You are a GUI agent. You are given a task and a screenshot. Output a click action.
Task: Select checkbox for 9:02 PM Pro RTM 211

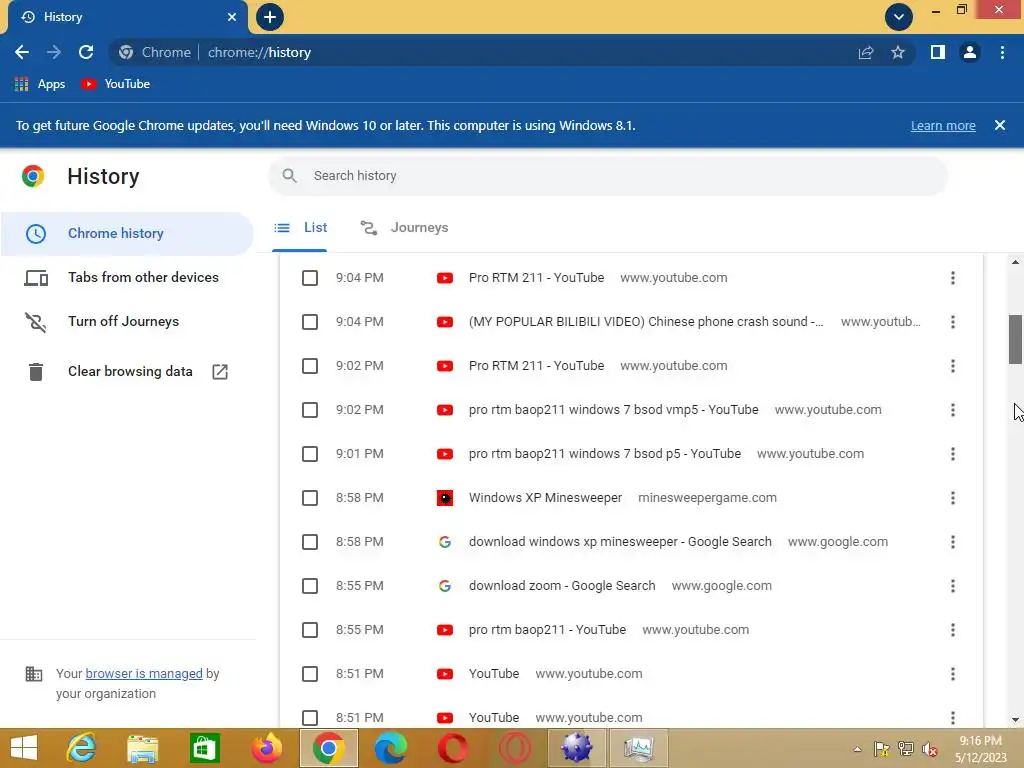click(x=310, y=366)
